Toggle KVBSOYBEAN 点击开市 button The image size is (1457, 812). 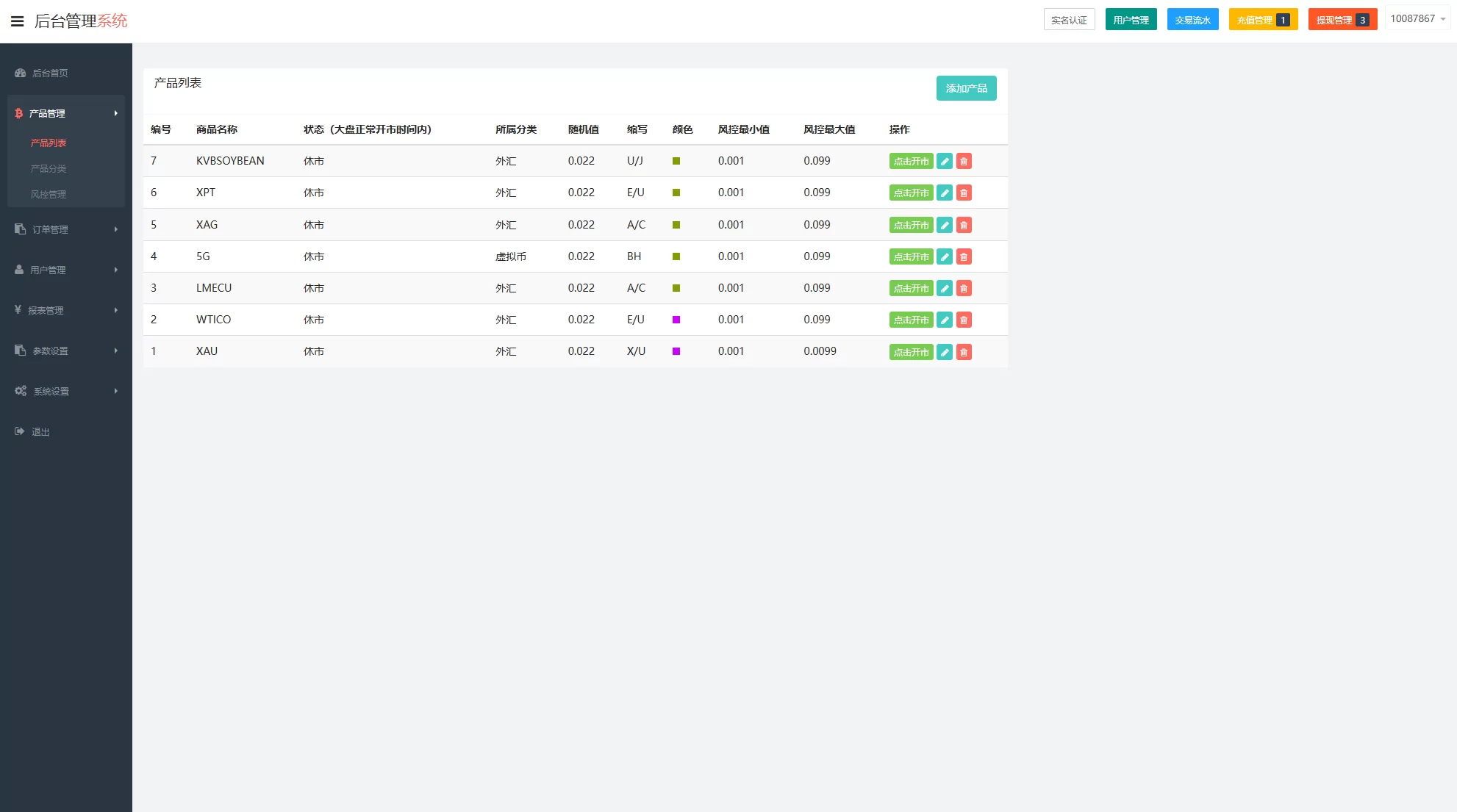click(911, 162)
